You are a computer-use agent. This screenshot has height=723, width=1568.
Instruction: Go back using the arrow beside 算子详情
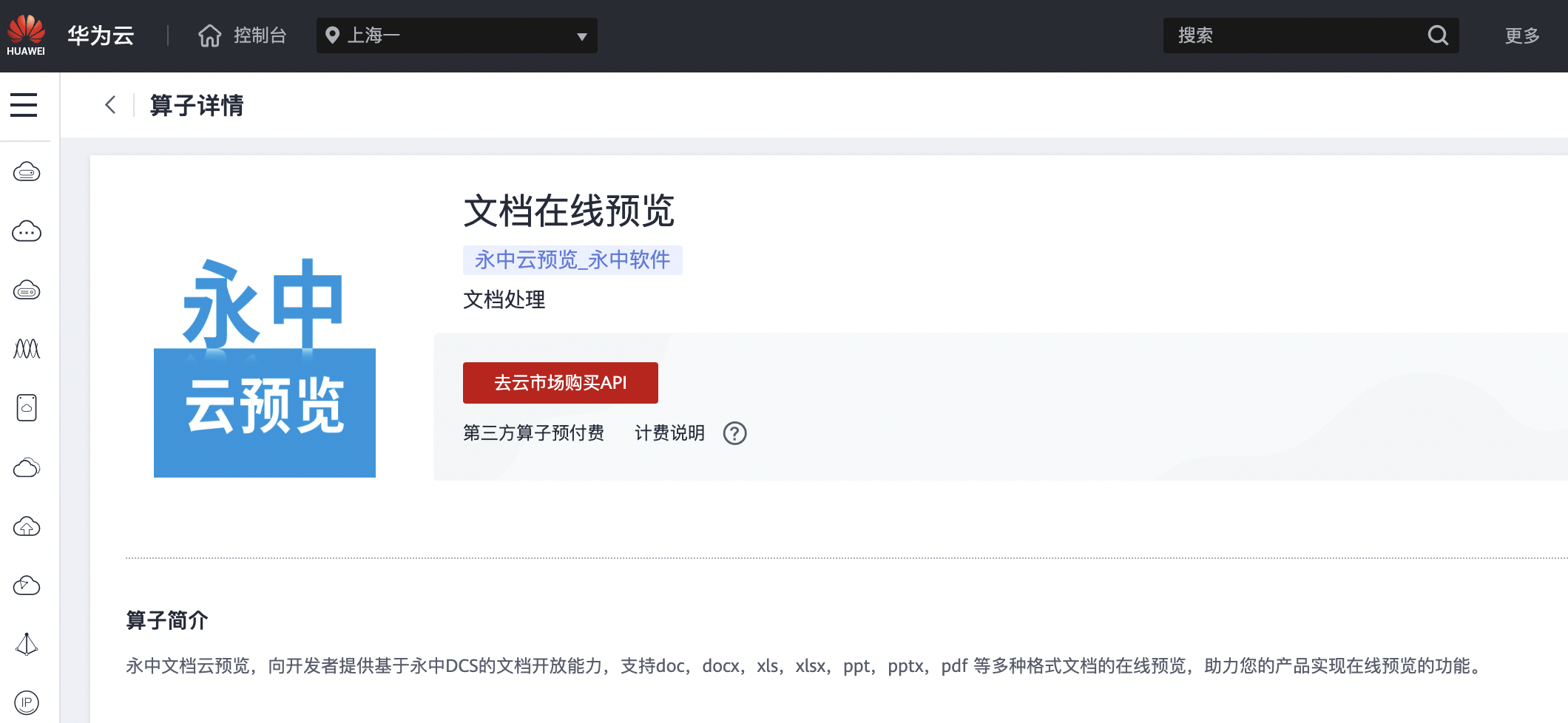tap(110, 105)
